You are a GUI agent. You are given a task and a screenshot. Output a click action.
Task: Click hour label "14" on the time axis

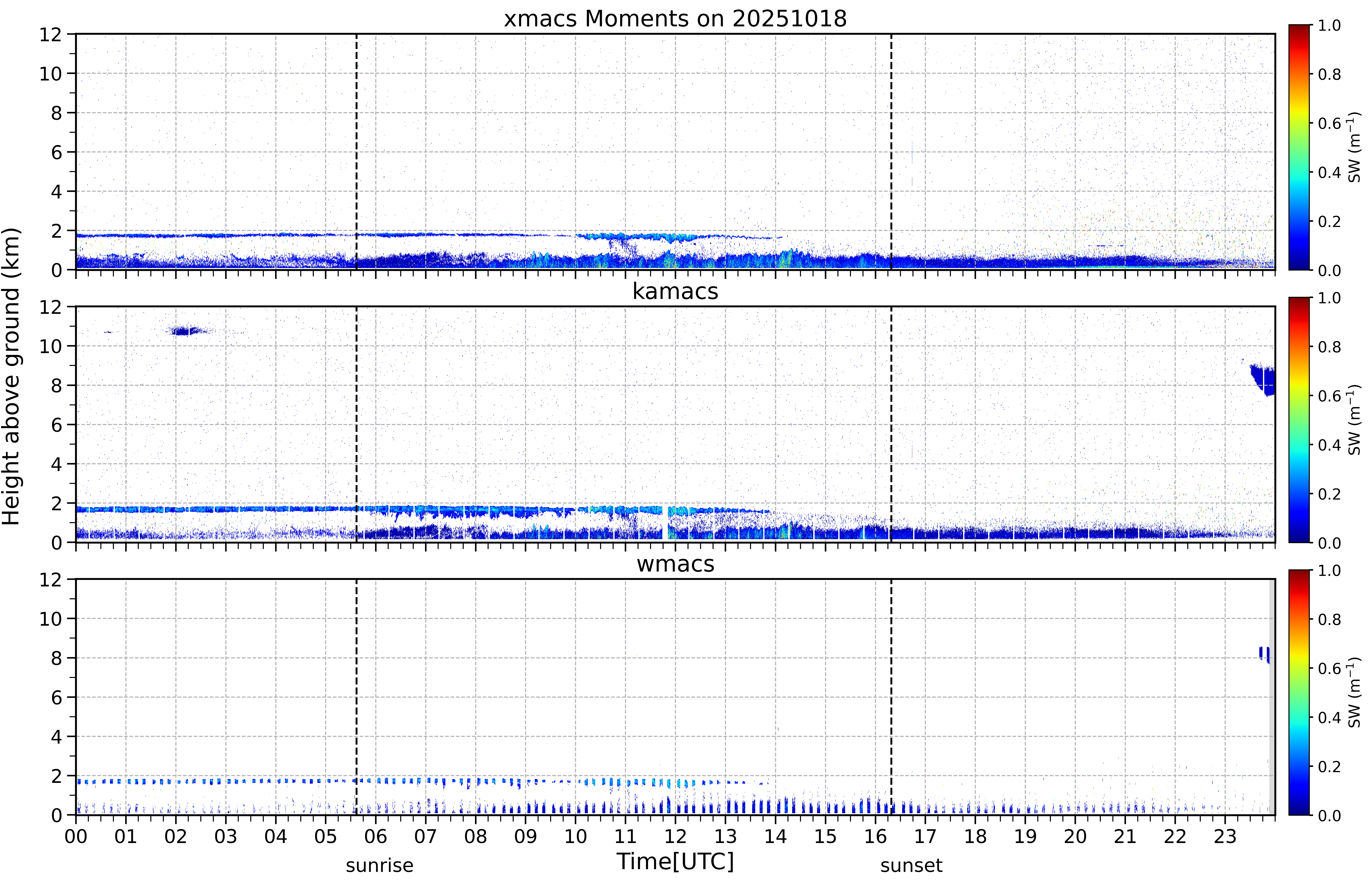click(x=776, y=836)
